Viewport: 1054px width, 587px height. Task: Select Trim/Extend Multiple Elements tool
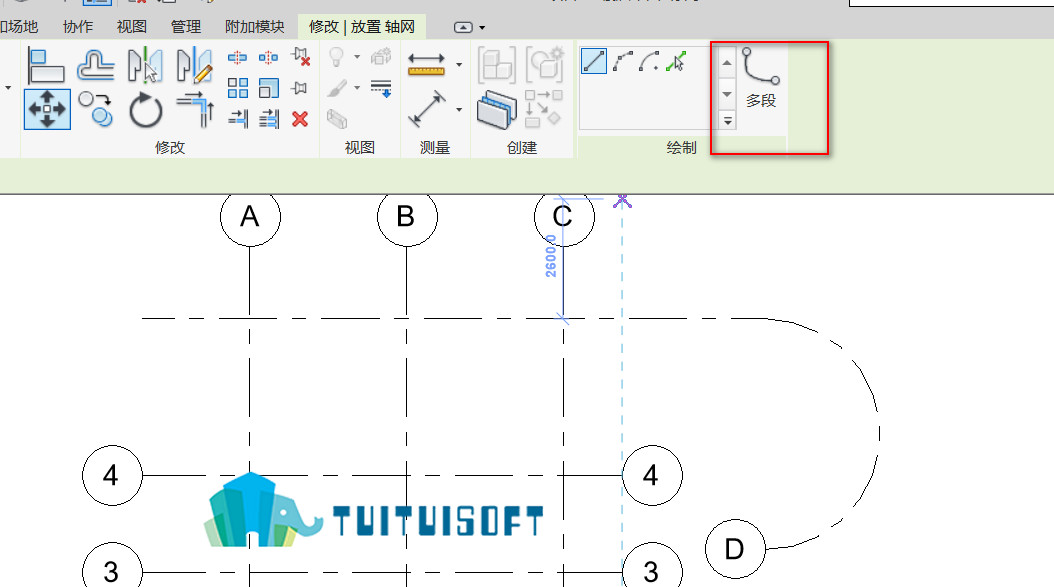(x=268, y=119)
